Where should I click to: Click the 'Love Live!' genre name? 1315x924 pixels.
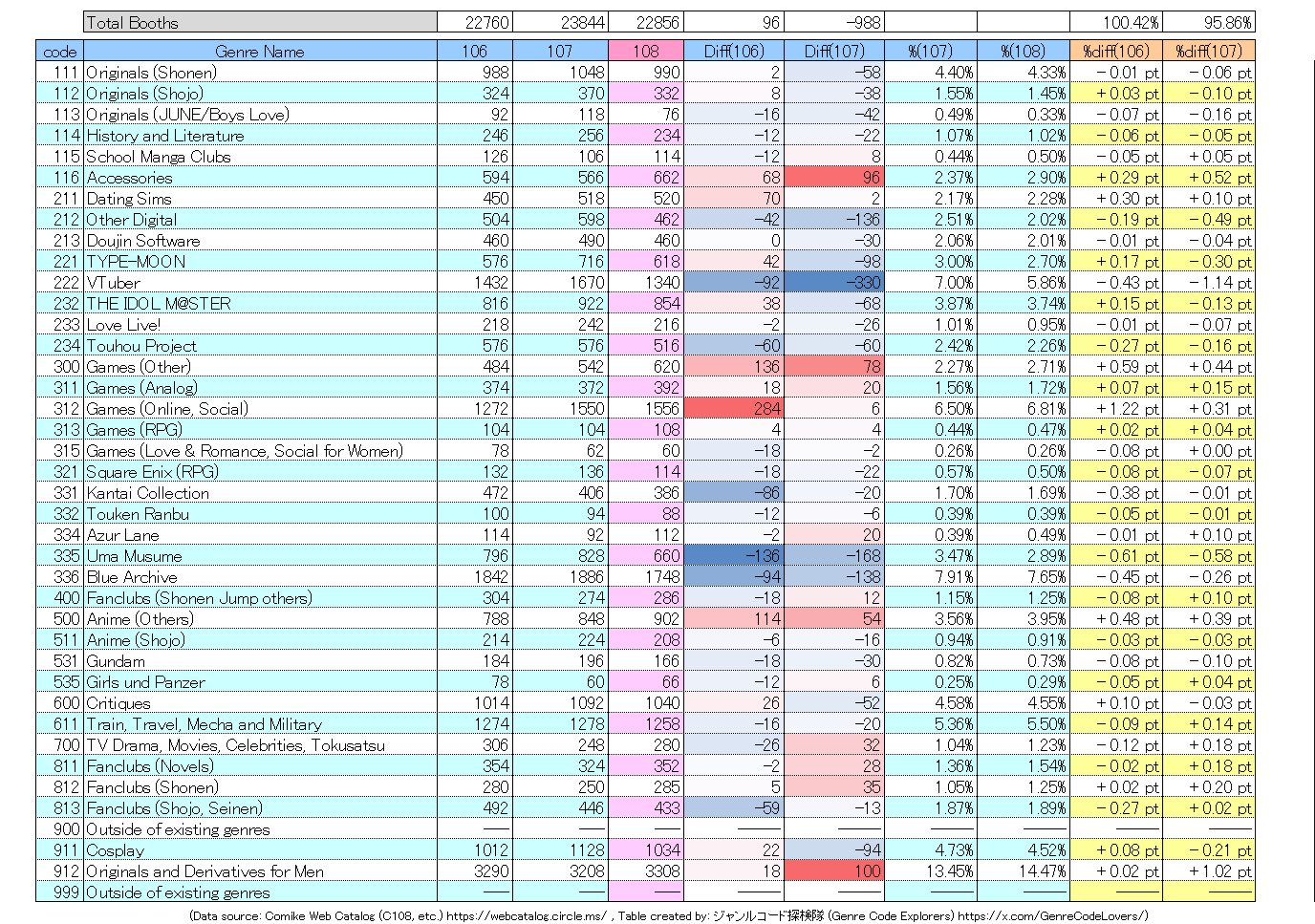123,325
